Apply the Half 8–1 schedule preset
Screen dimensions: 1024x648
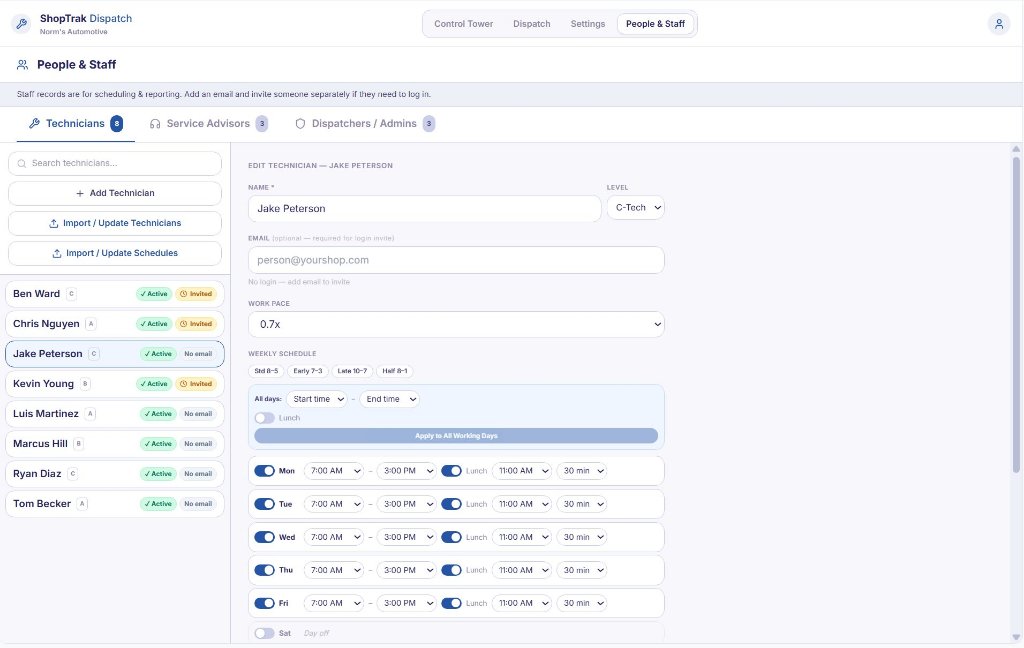(395, 371)
